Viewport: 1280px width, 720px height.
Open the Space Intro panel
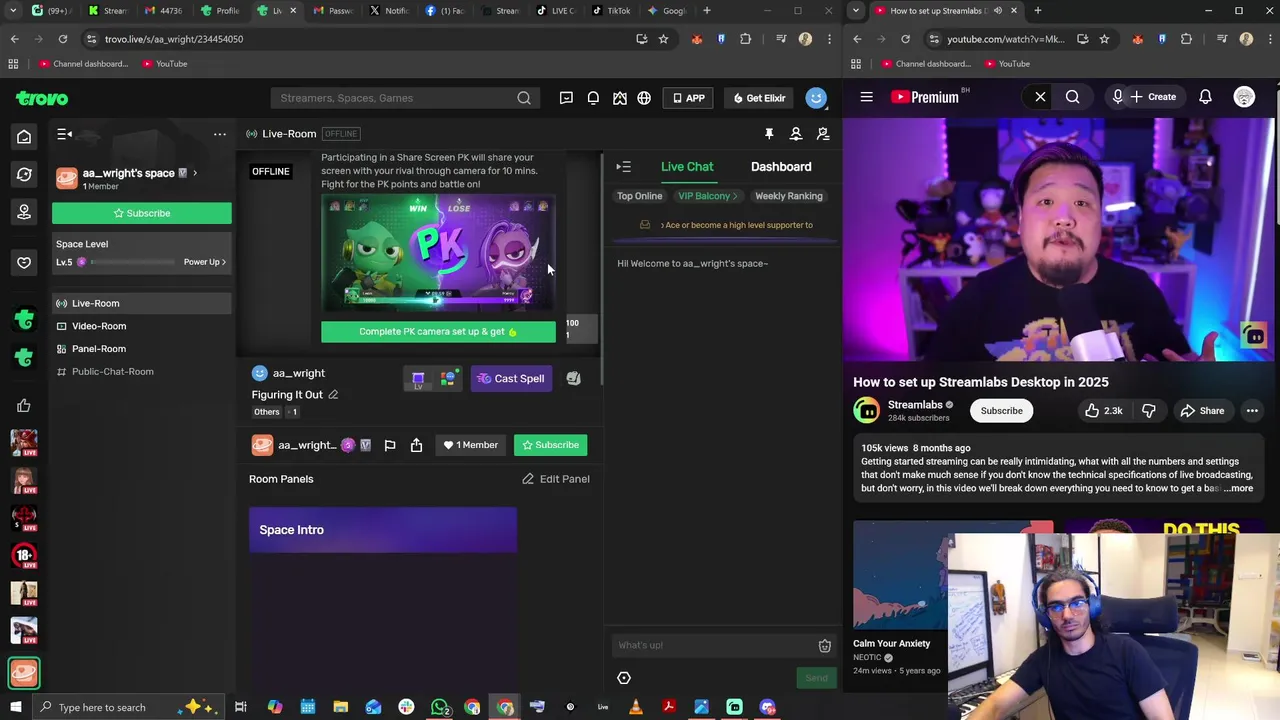(x=383, y=530)
